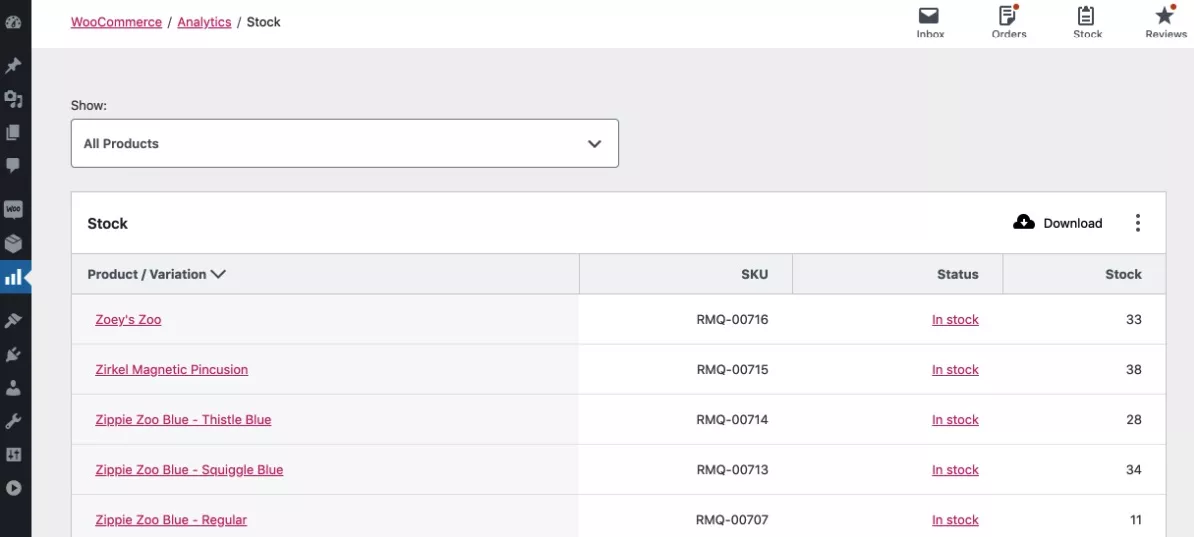Image resolution: width=1194 pixels, height=537 pixels.
Task: Click stock quantity 38 for Zirkel row
Action: (1134, 370)
